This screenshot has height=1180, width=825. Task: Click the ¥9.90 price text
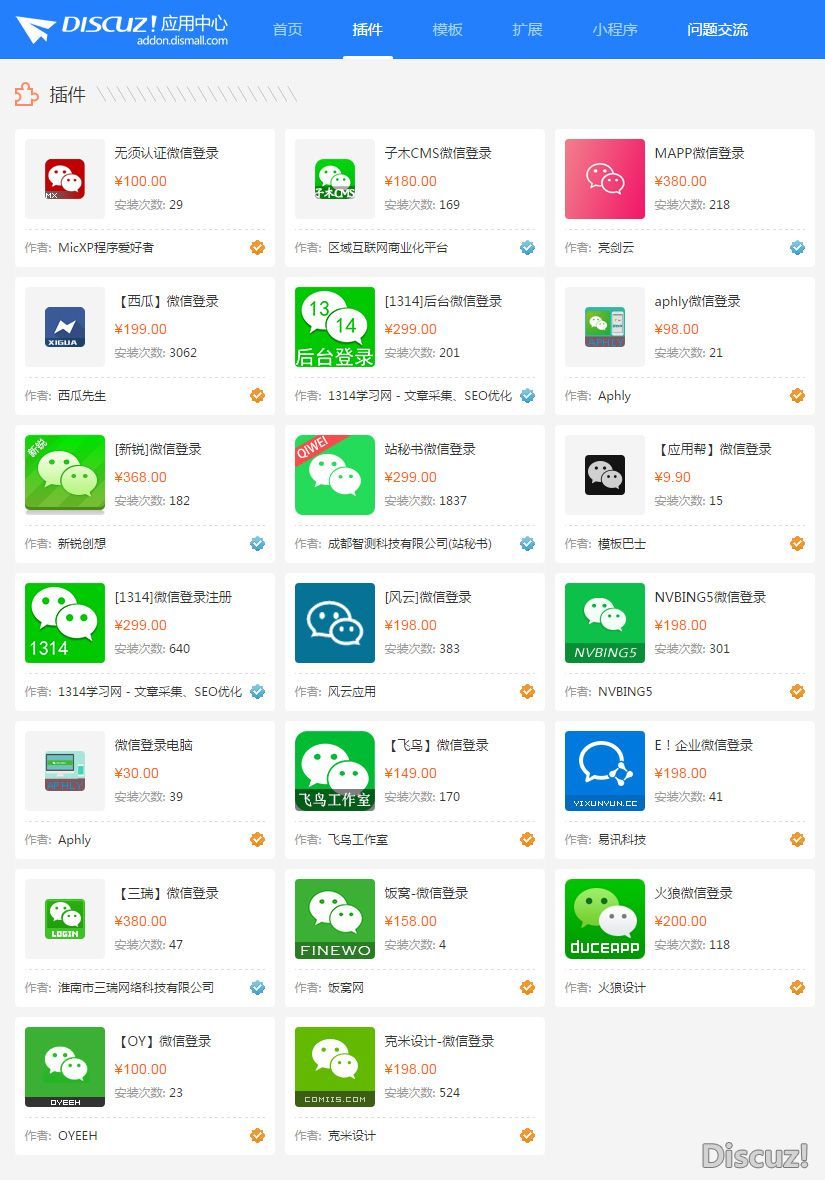672,477
